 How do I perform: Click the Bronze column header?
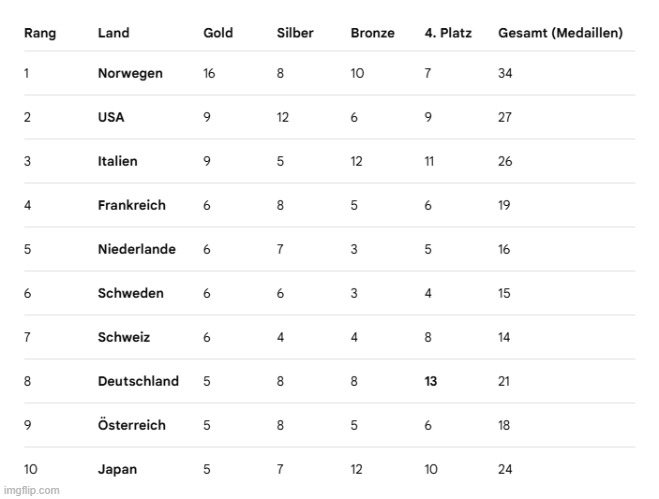(x=372, y=33)
